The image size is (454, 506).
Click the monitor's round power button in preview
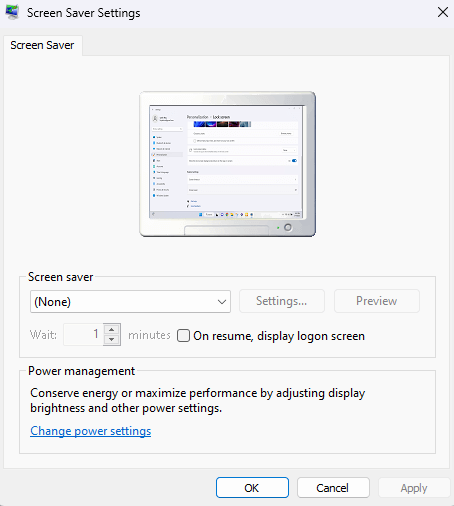click(288, 227)
